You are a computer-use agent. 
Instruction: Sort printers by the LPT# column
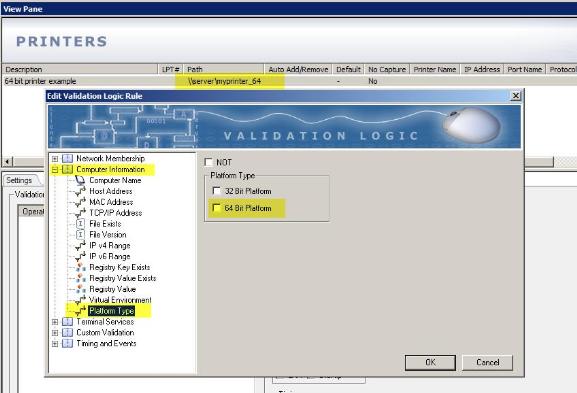[x=171, y=69]
